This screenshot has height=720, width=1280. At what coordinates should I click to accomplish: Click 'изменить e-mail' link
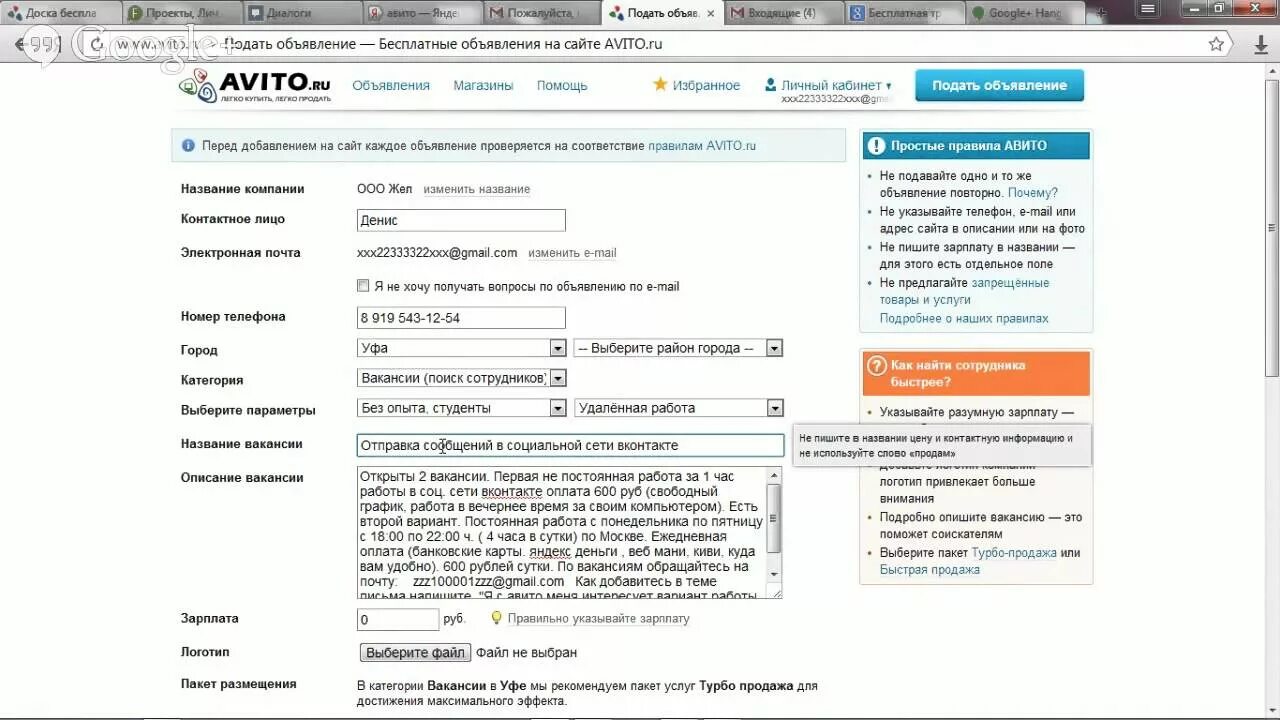[x=572, y=253]
